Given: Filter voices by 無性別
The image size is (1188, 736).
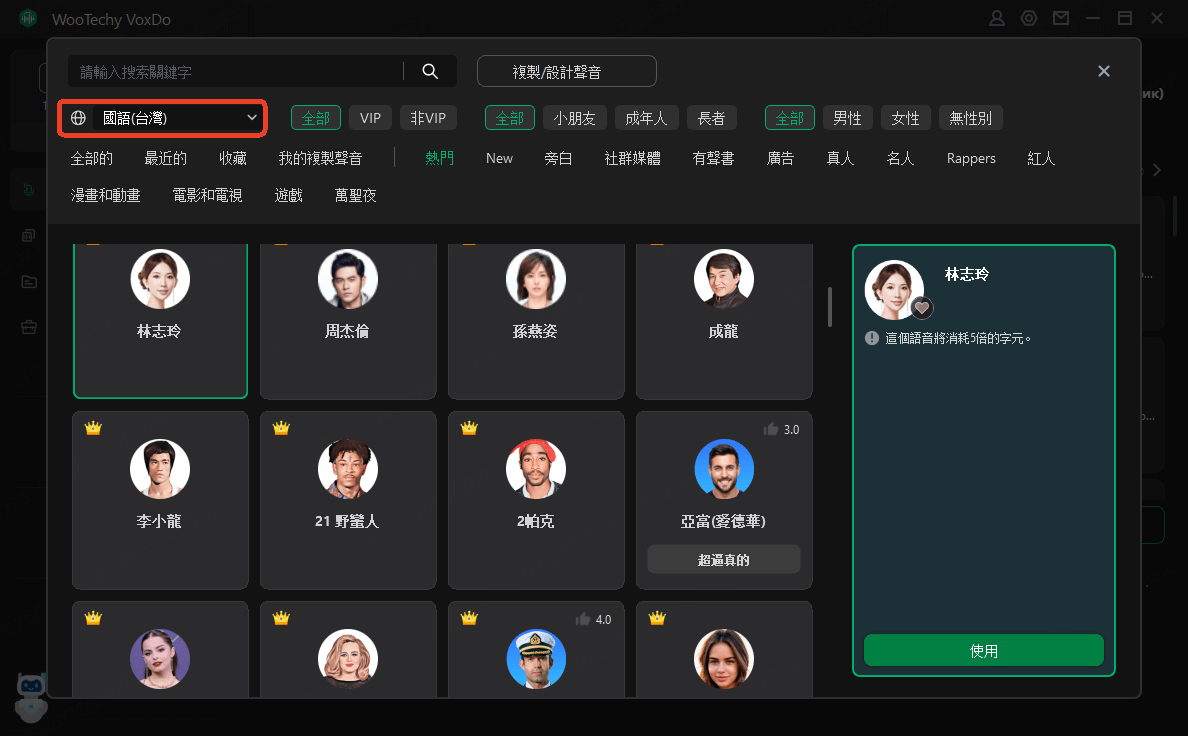Looking at the screenshot, I should [x=971, y=118].
